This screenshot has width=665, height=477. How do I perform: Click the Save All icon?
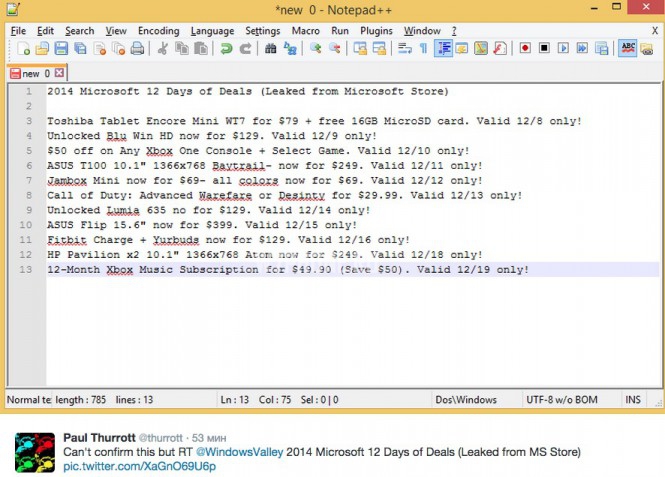click(x=80, y=49)
